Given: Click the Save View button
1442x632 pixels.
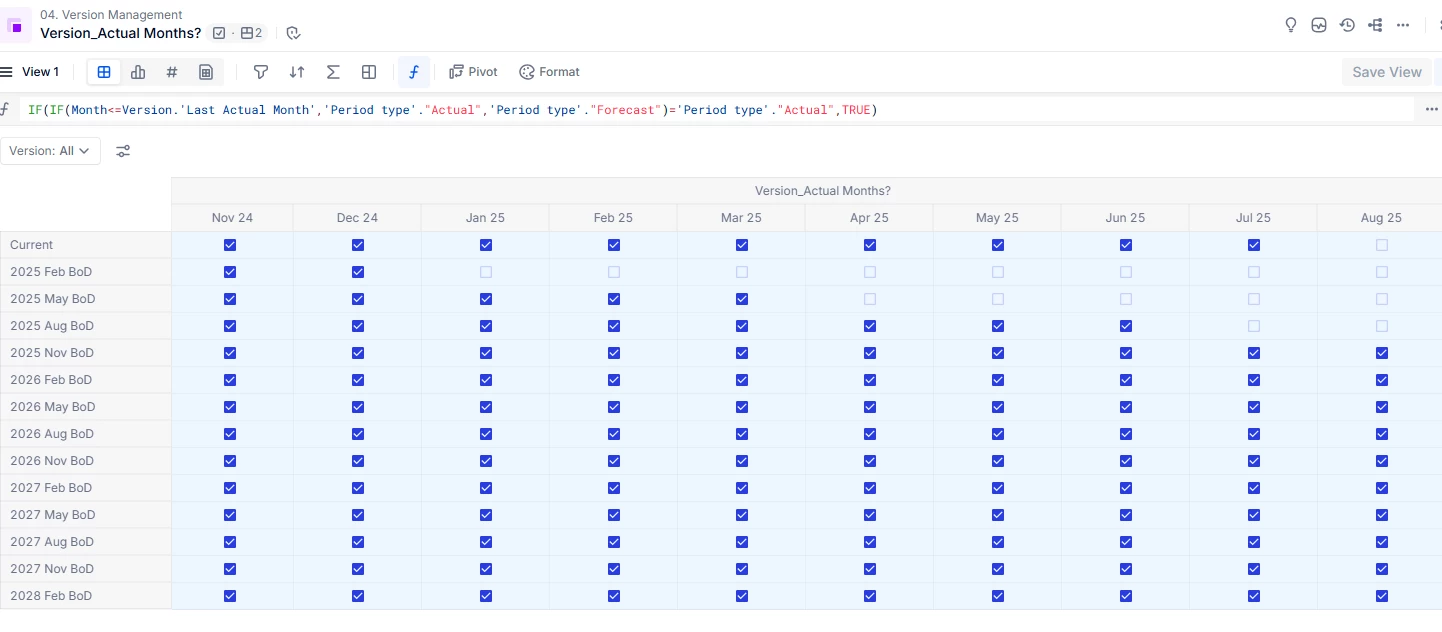Looking at the screenshot, I should 1387,72.
